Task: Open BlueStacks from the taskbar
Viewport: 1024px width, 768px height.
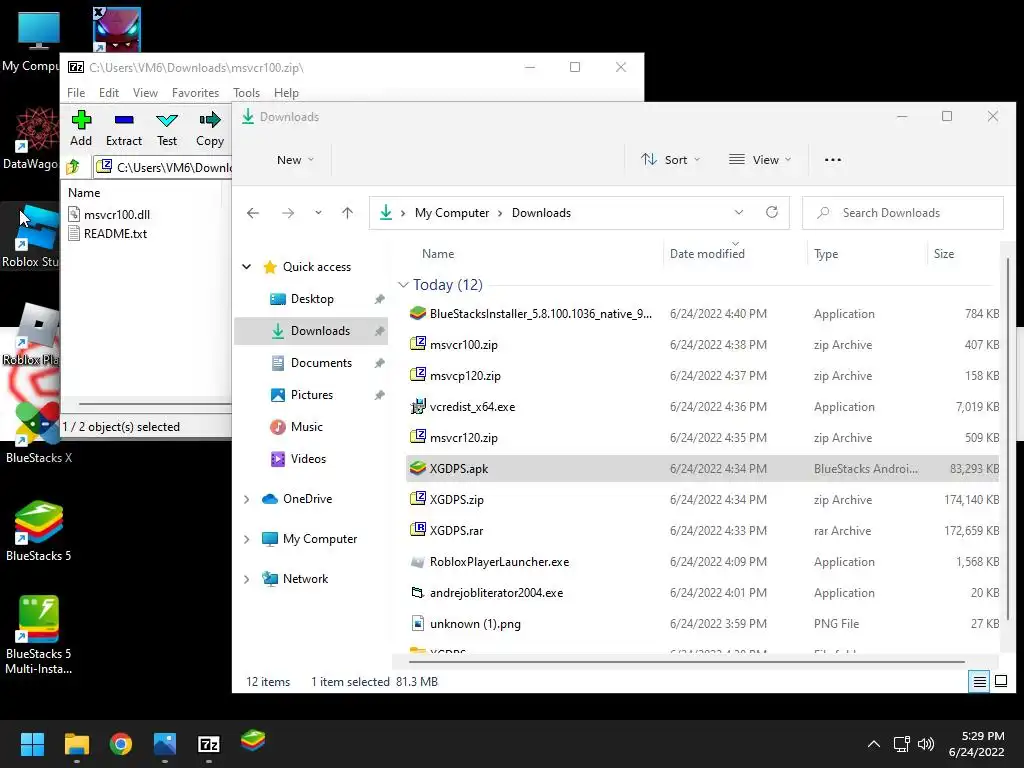Action: tap(253, 741)
